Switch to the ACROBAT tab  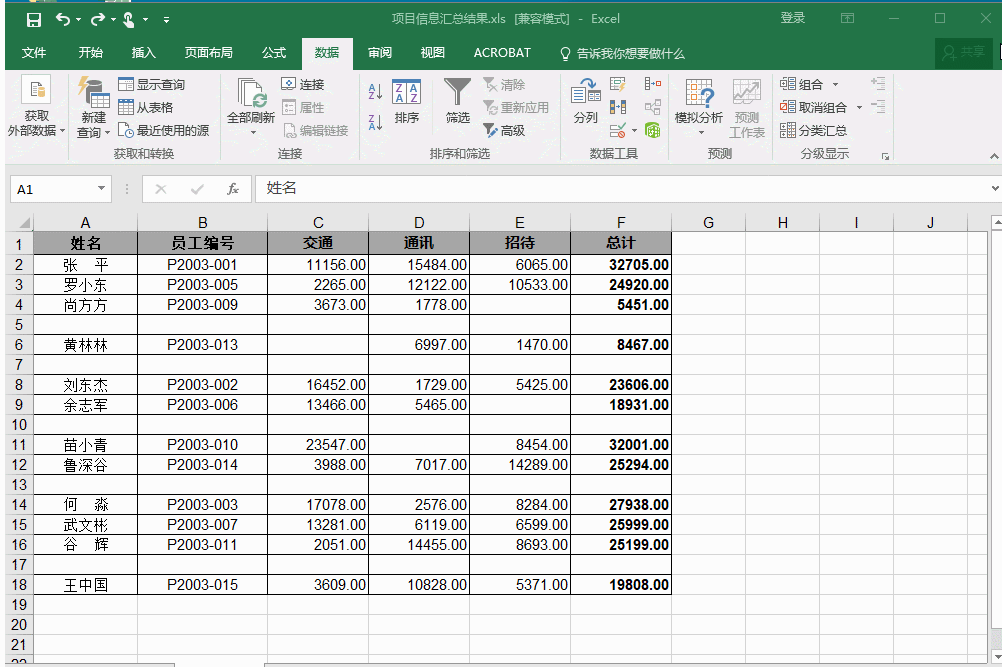[x=502, y=53]
